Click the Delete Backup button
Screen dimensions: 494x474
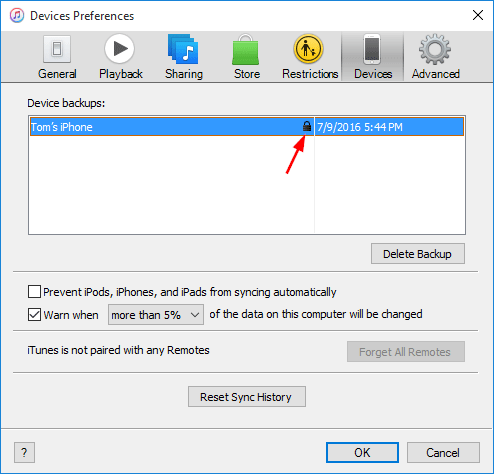pos(418,254)
